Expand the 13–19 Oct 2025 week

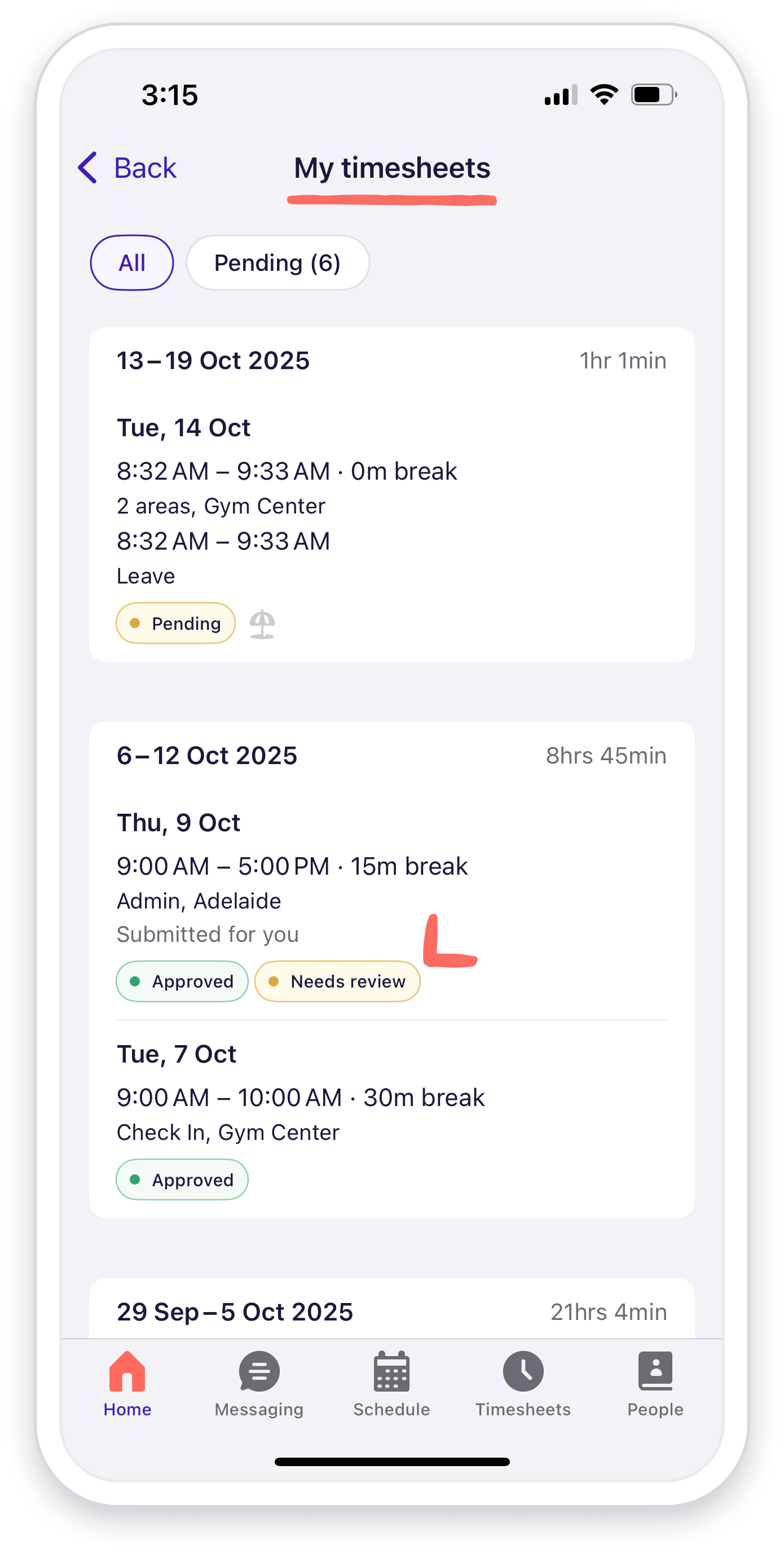tap(213, 361)
